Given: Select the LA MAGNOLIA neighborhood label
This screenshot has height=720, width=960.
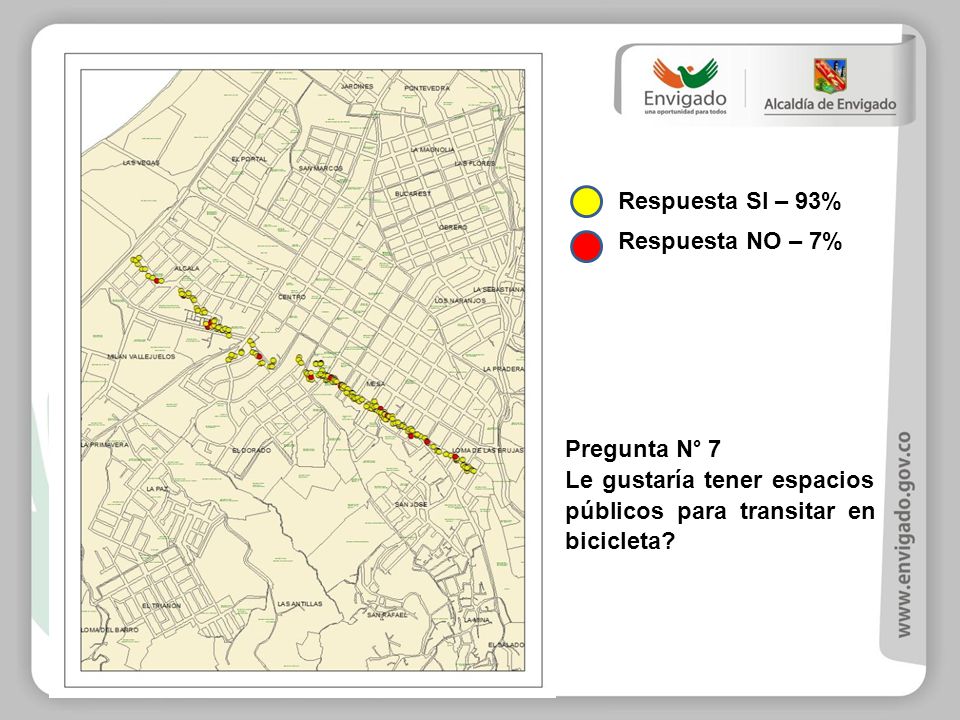Looking at the screenshot, I should point(432,149).
